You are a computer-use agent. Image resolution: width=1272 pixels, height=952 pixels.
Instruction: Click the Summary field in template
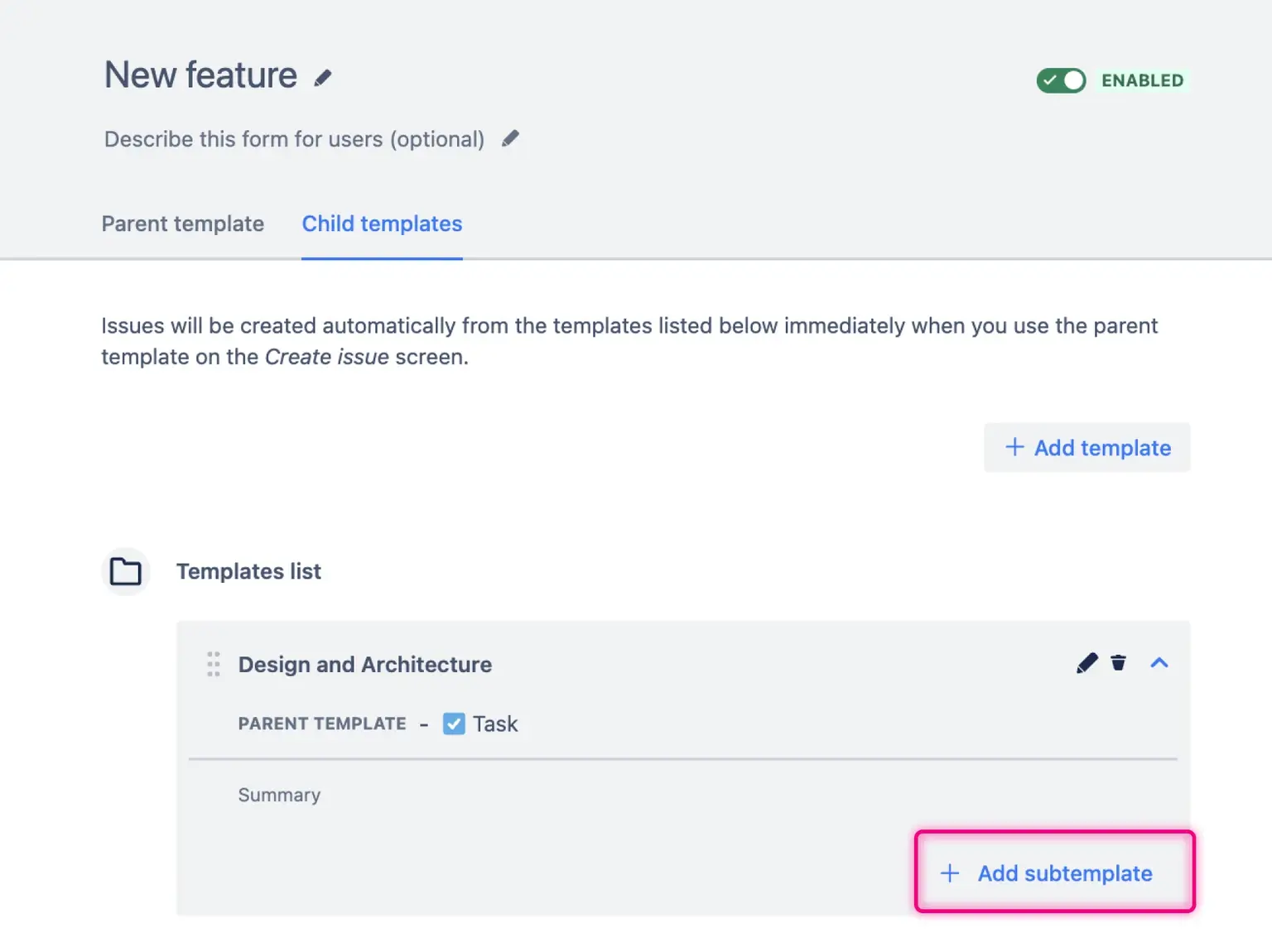(x=279, y=795)
